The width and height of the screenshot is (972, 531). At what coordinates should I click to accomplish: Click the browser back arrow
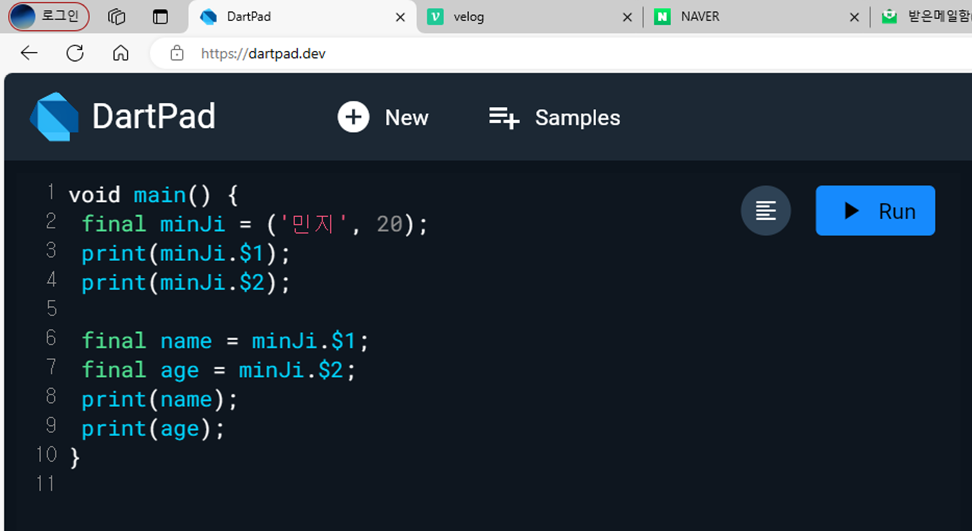29,53
